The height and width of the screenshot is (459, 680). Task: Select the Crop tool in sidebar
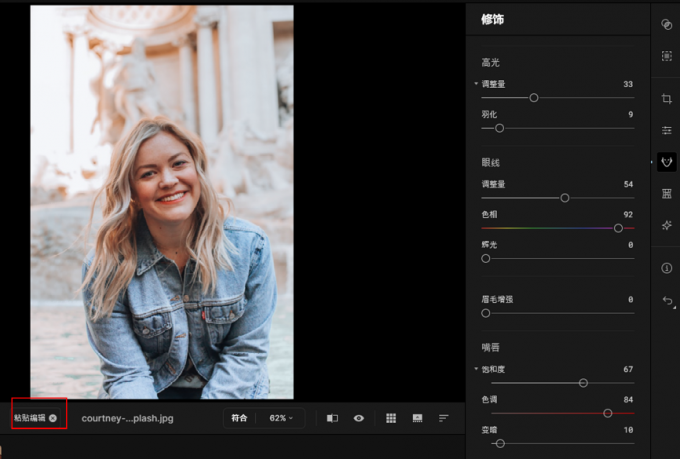666,99
